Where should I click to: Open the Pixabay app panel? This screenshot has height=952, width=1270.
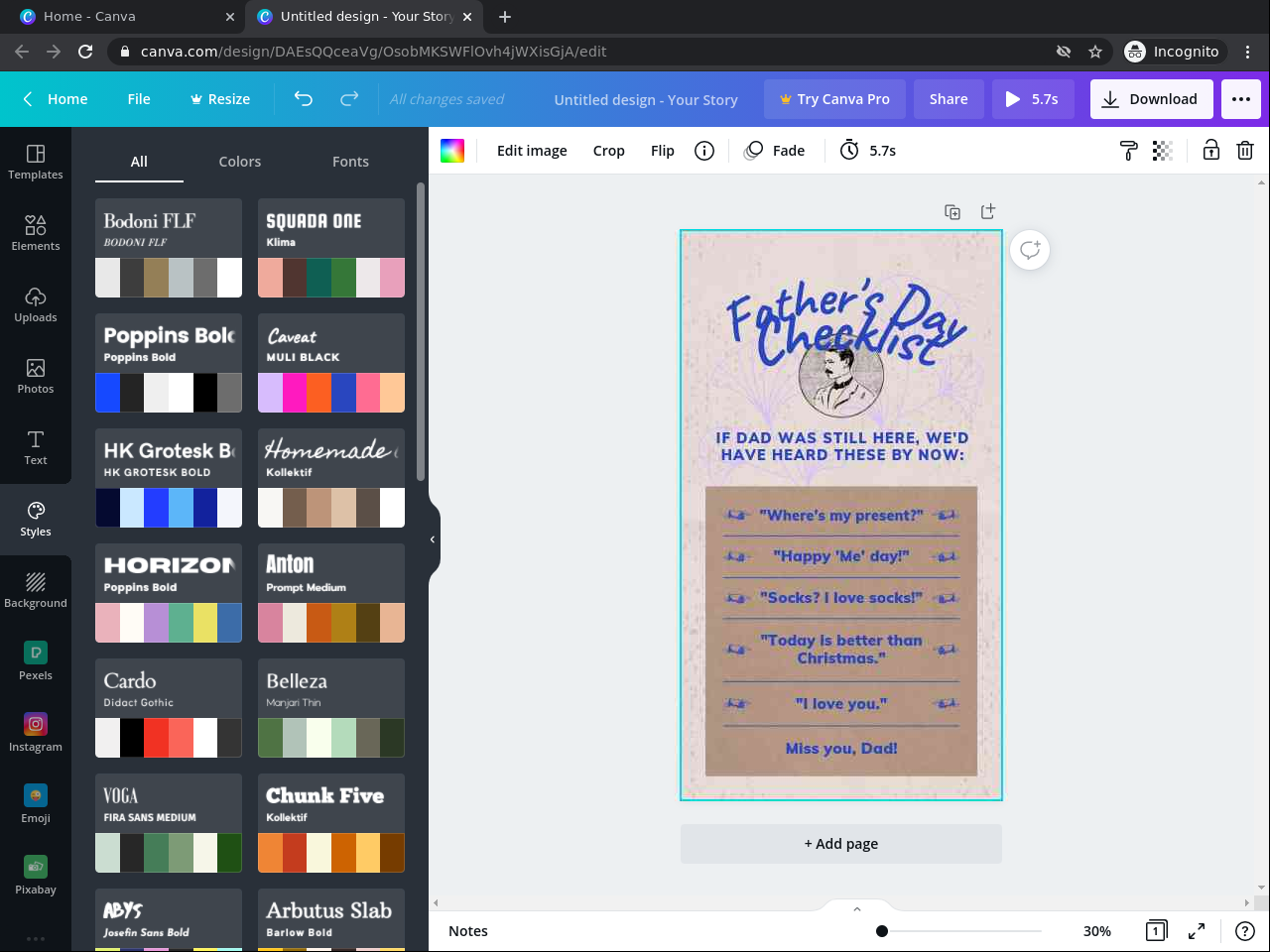36,876
